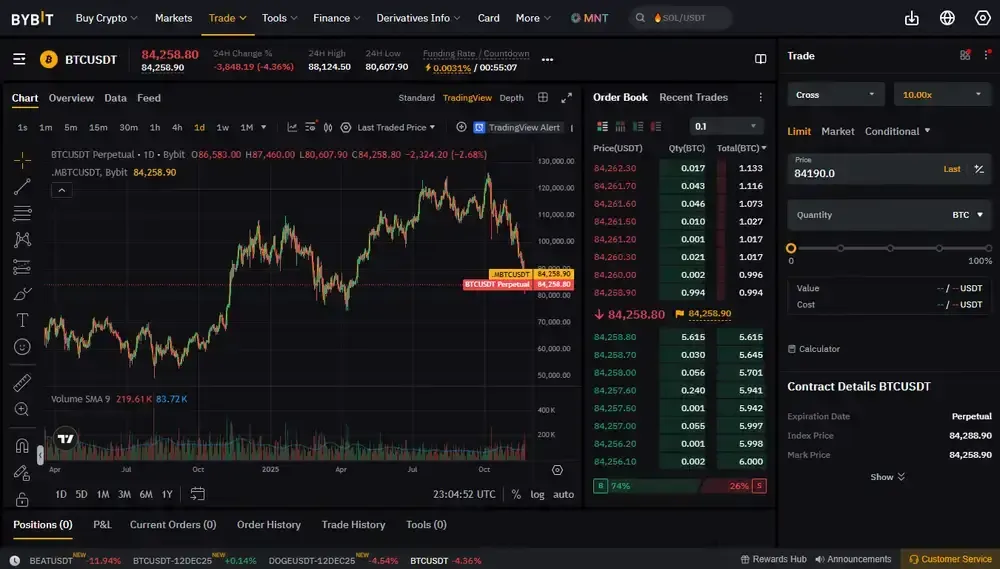Viewport: 1000px width, 569px height.
Task: Open the chart settings circle icon
Action: tap(346, 128)
